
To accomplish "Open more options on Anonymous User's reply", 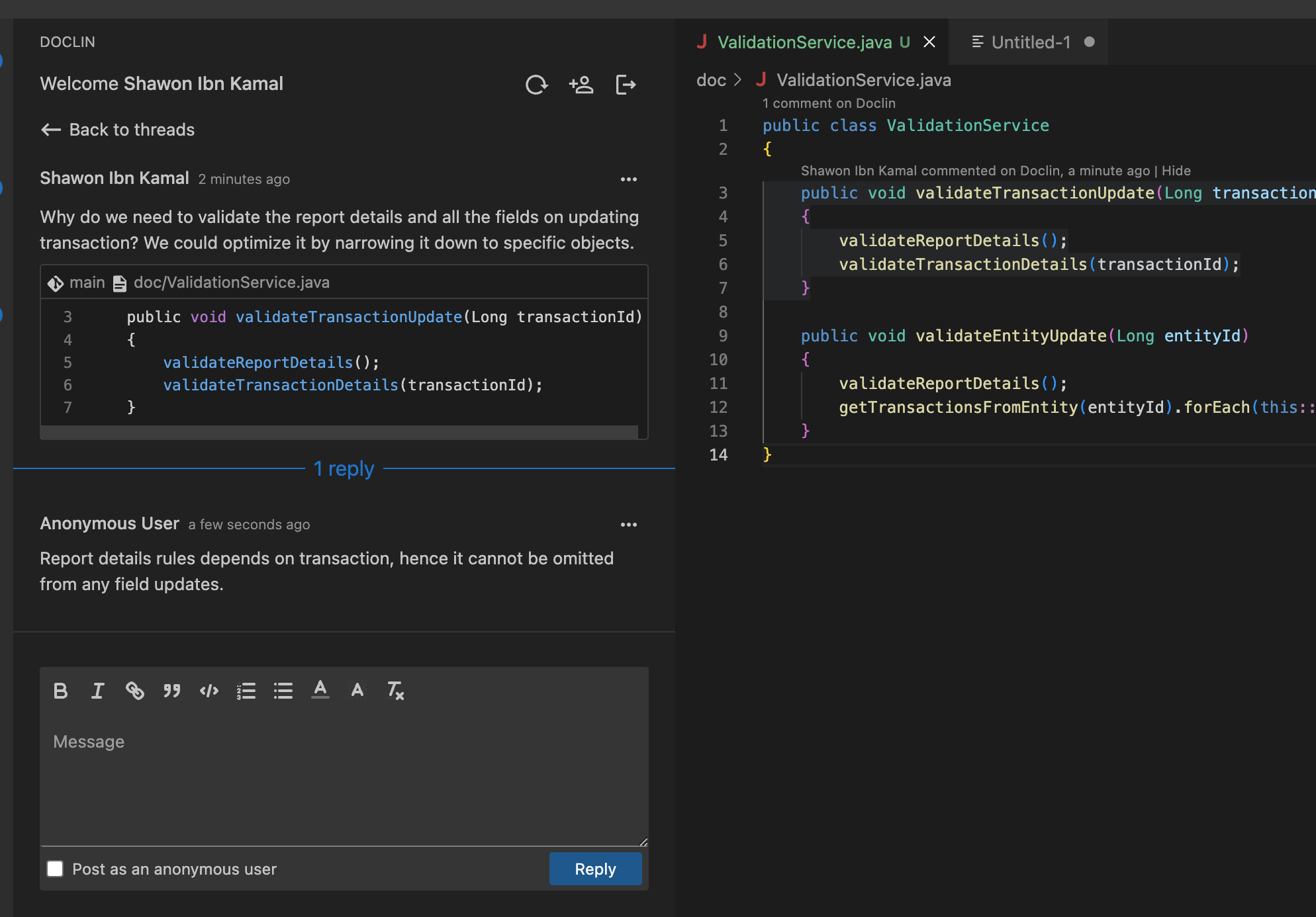I will (x=629, y=525).
